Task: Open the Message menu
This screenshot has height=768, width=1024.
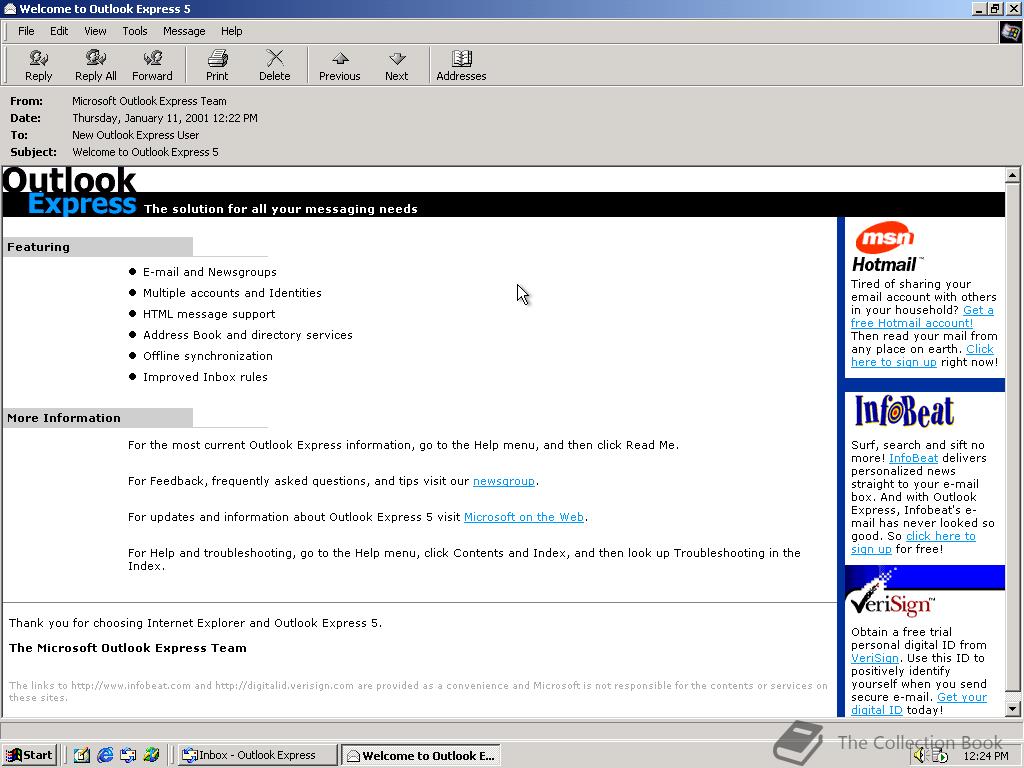Action: coord(183,31)
